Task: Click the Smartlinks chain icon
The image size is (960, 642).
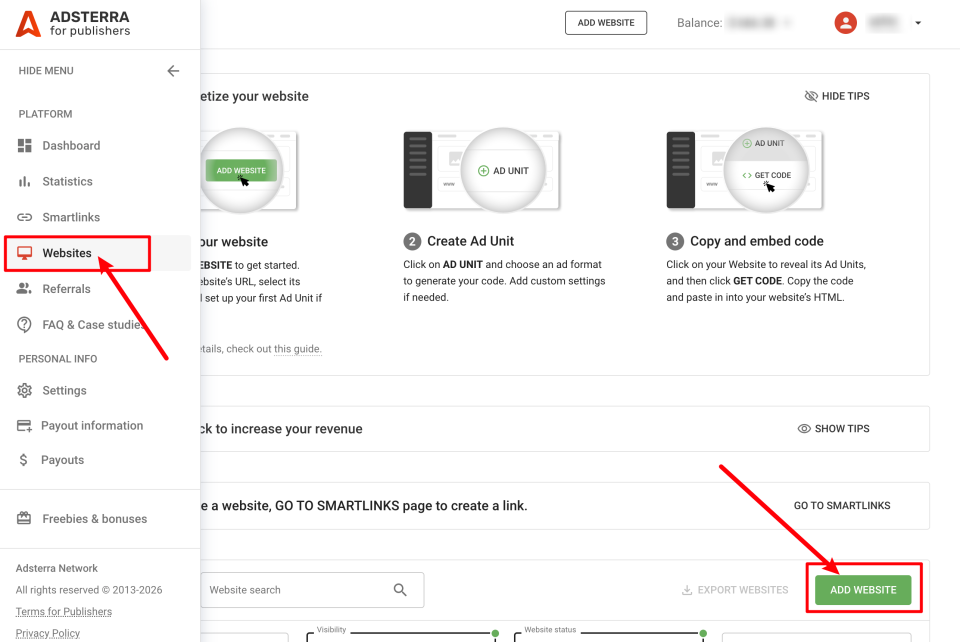Action: (24, 217)
